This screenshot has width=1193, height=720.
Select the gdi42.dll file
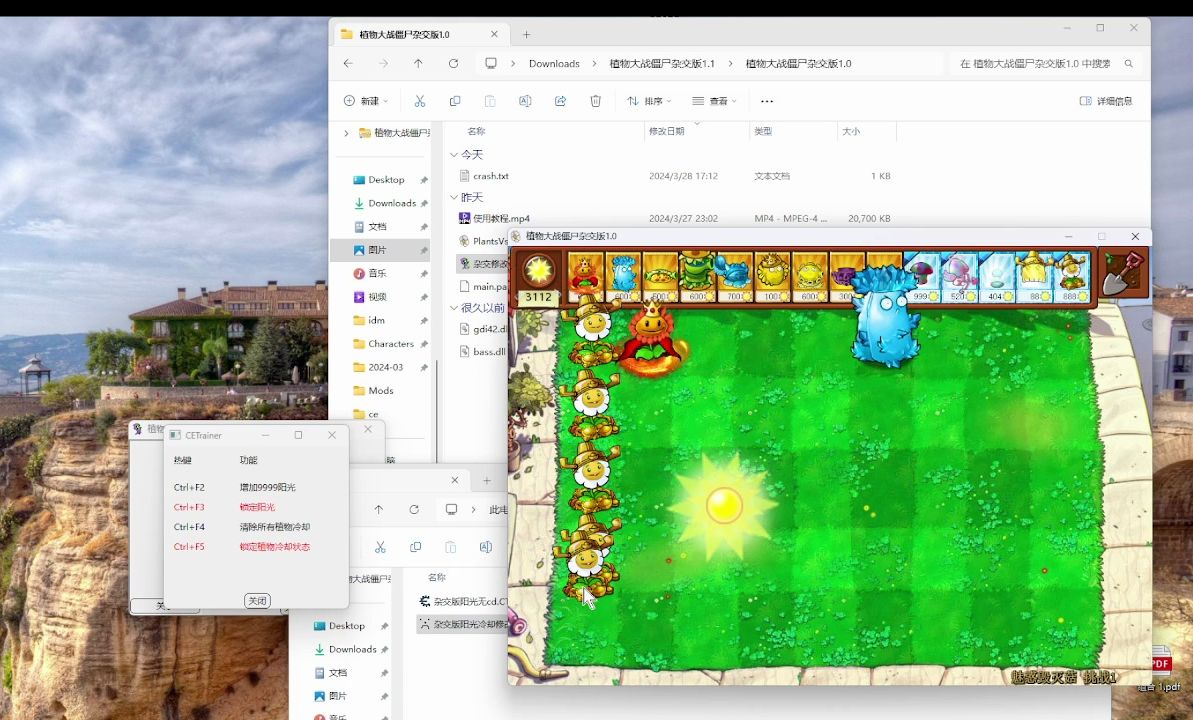483,329
